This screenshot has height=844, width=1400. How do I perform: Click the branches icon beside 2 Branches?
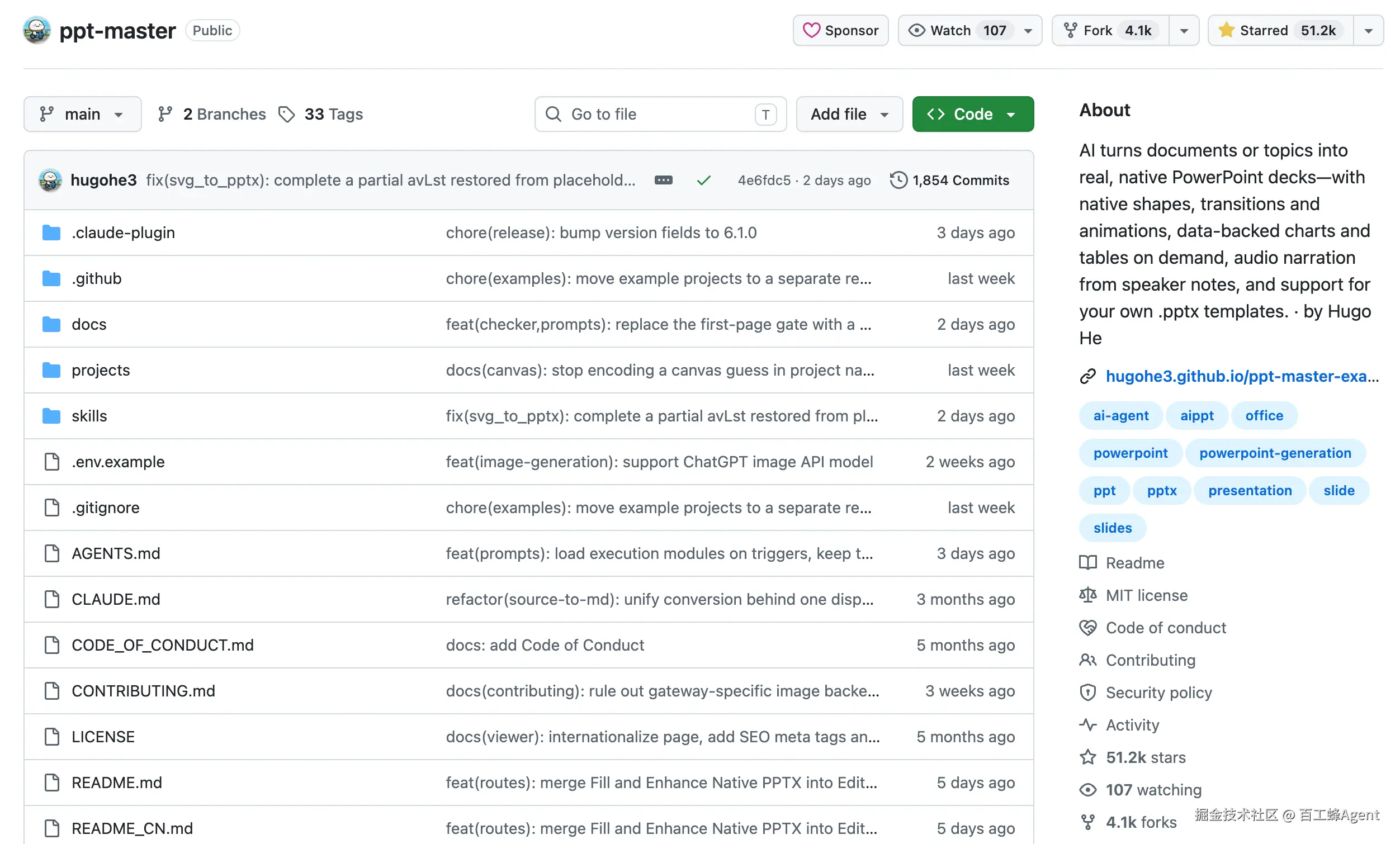click(165, 114)
